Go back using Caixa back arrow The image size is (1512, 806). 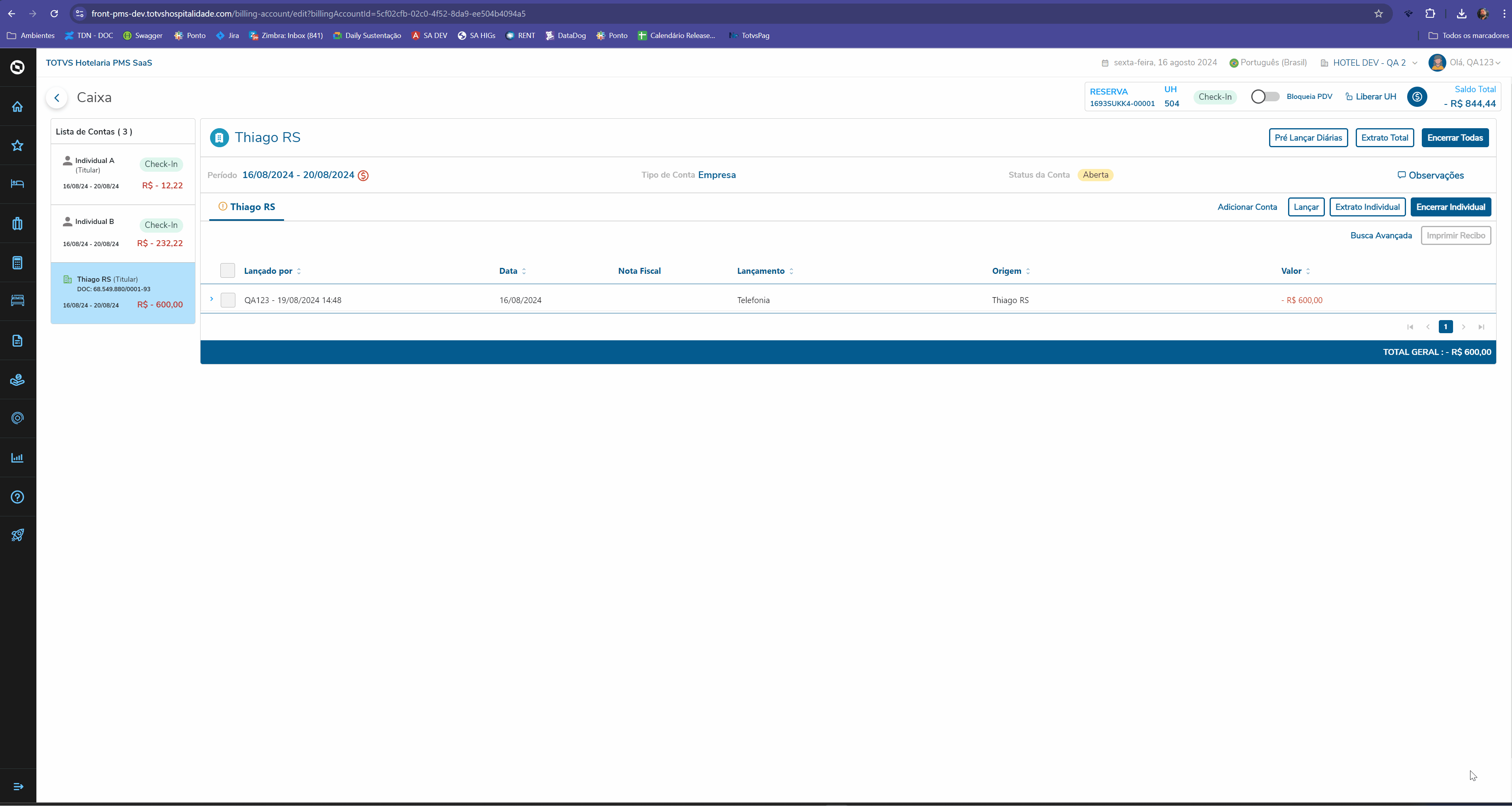pyautogui.click(x=57, y=97)
